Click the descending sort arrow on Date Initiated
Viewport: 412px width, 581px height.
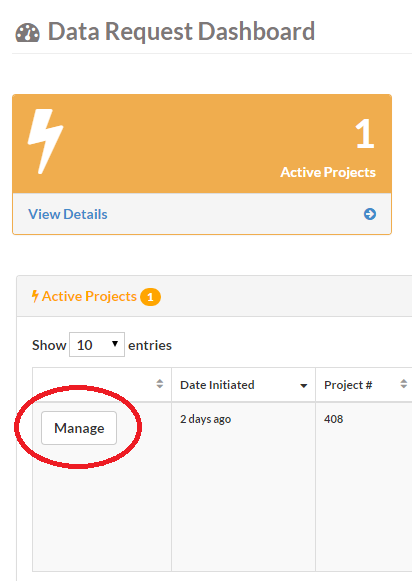303,386
